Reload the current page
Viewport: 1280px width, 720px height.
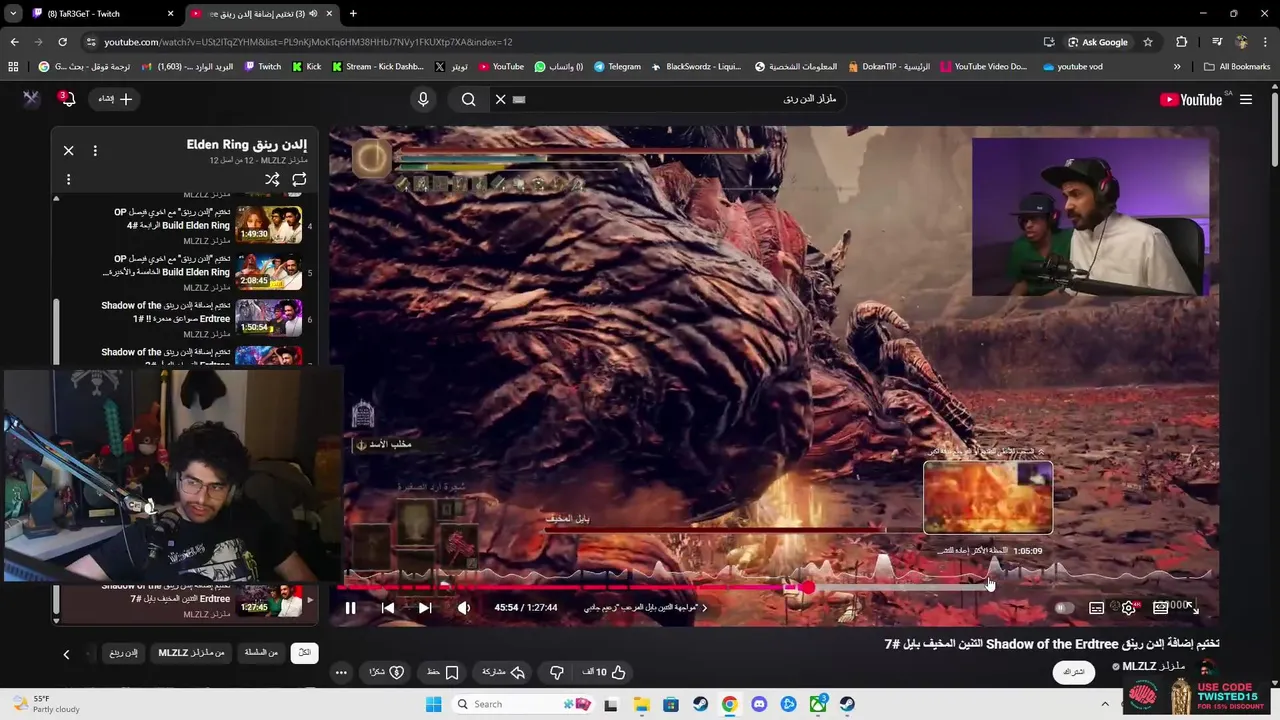point(62,42)
